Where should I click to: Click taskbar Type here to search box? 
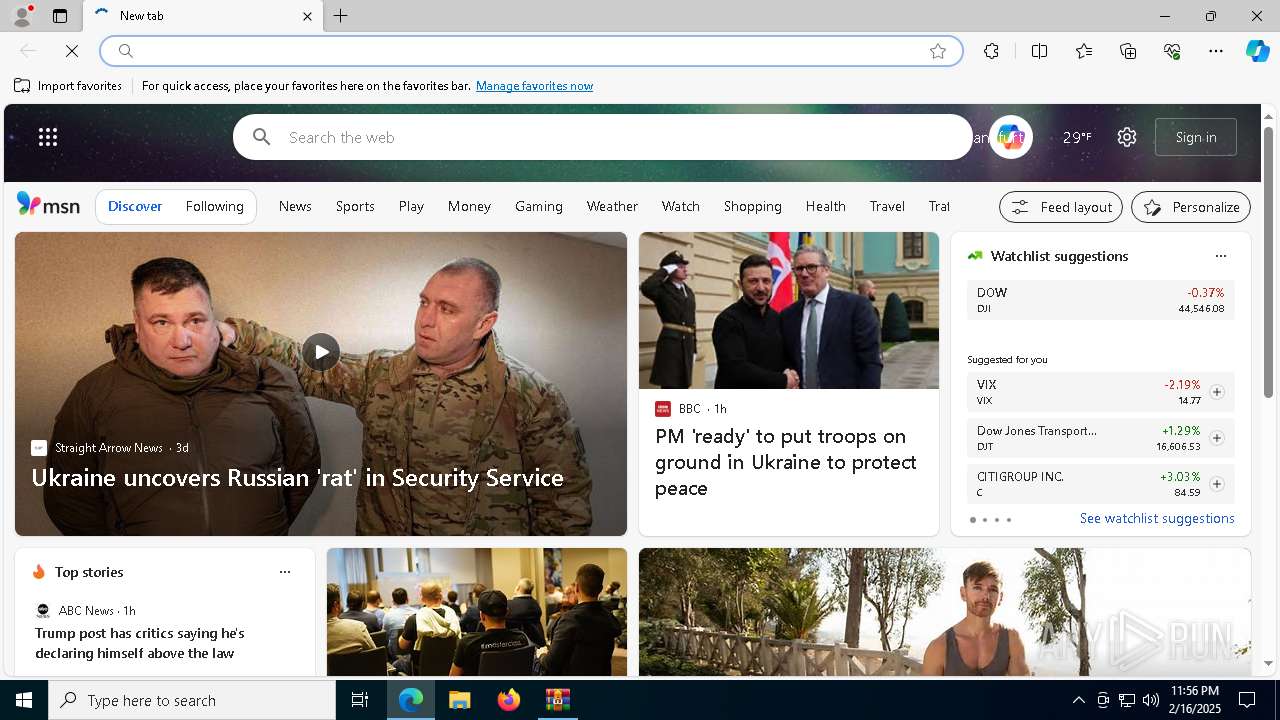[192, 700]
